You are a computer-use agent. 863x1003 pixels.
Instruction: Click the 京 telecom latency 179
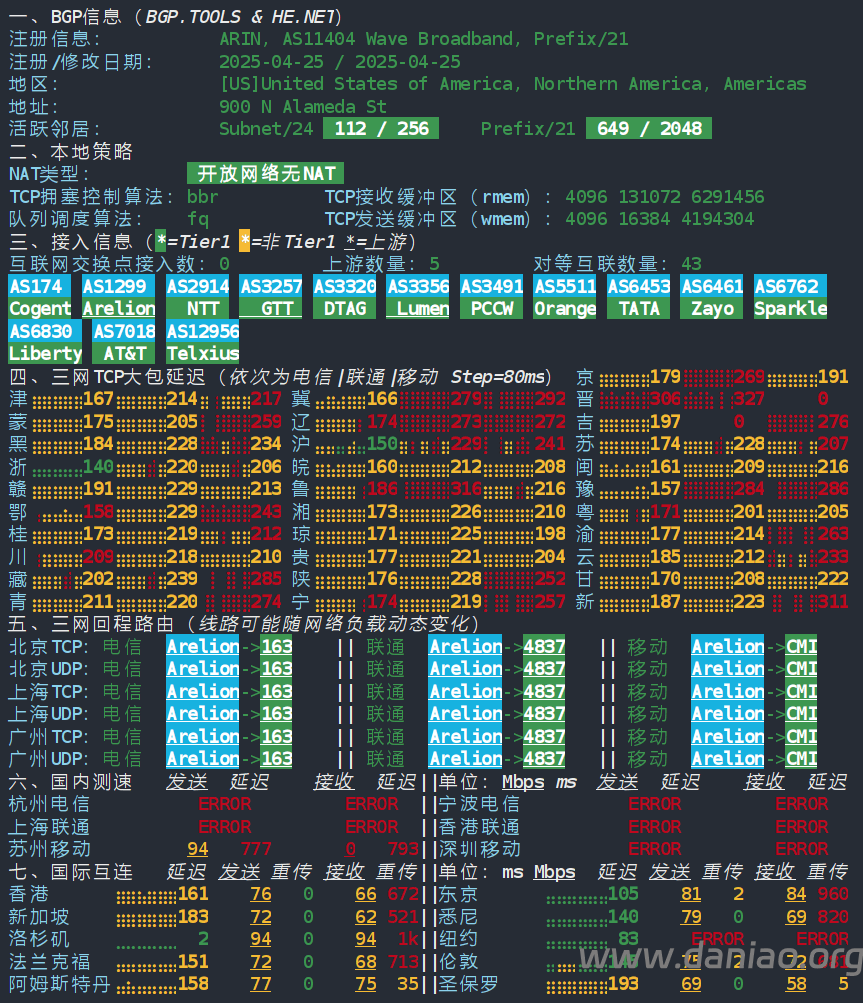665,376
